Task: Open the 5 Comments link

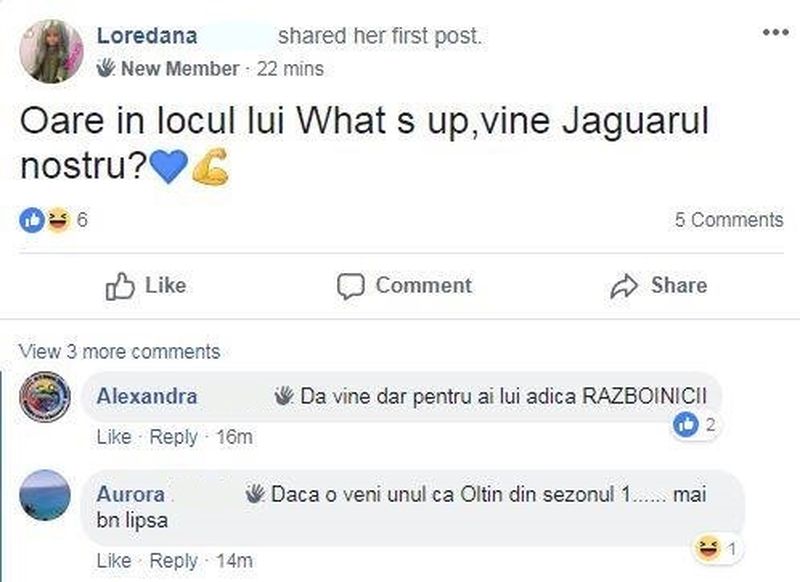Action: click(729, 220)
